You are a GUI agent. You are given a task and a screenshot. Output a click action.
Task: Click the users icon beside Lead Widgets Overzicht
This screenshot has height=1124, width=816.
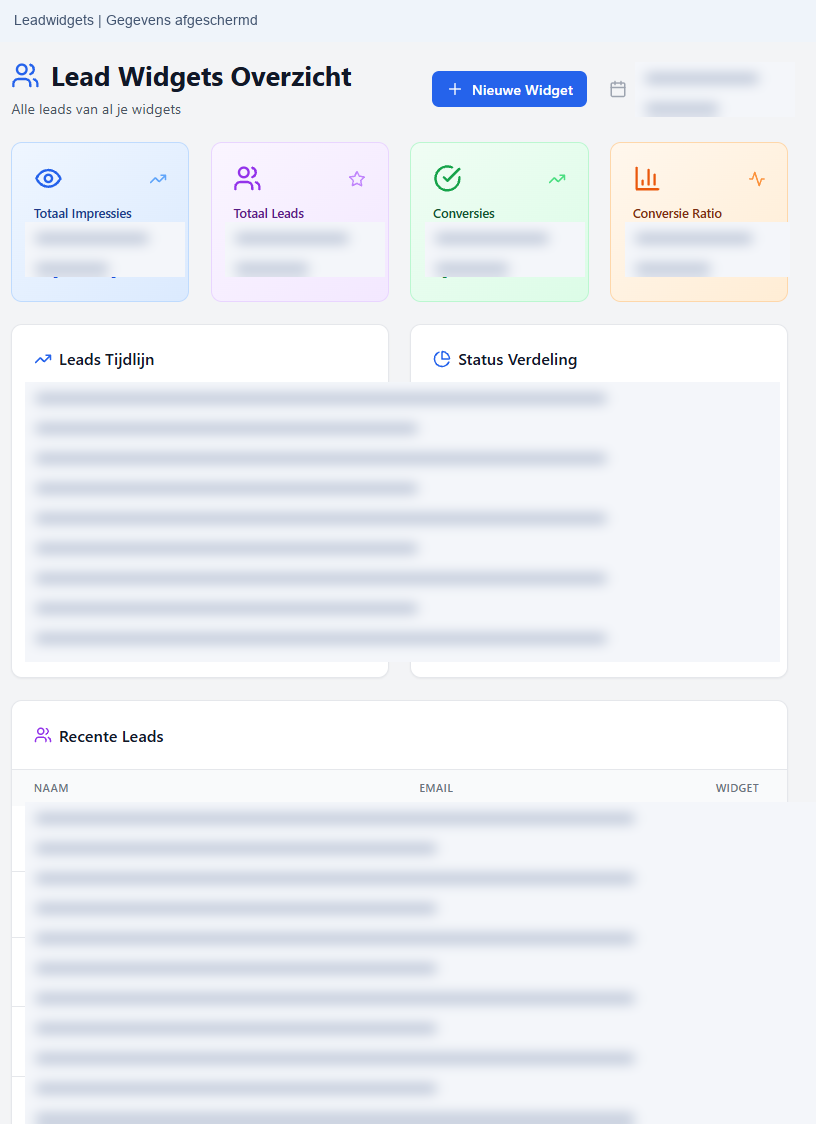pos(25,76)
